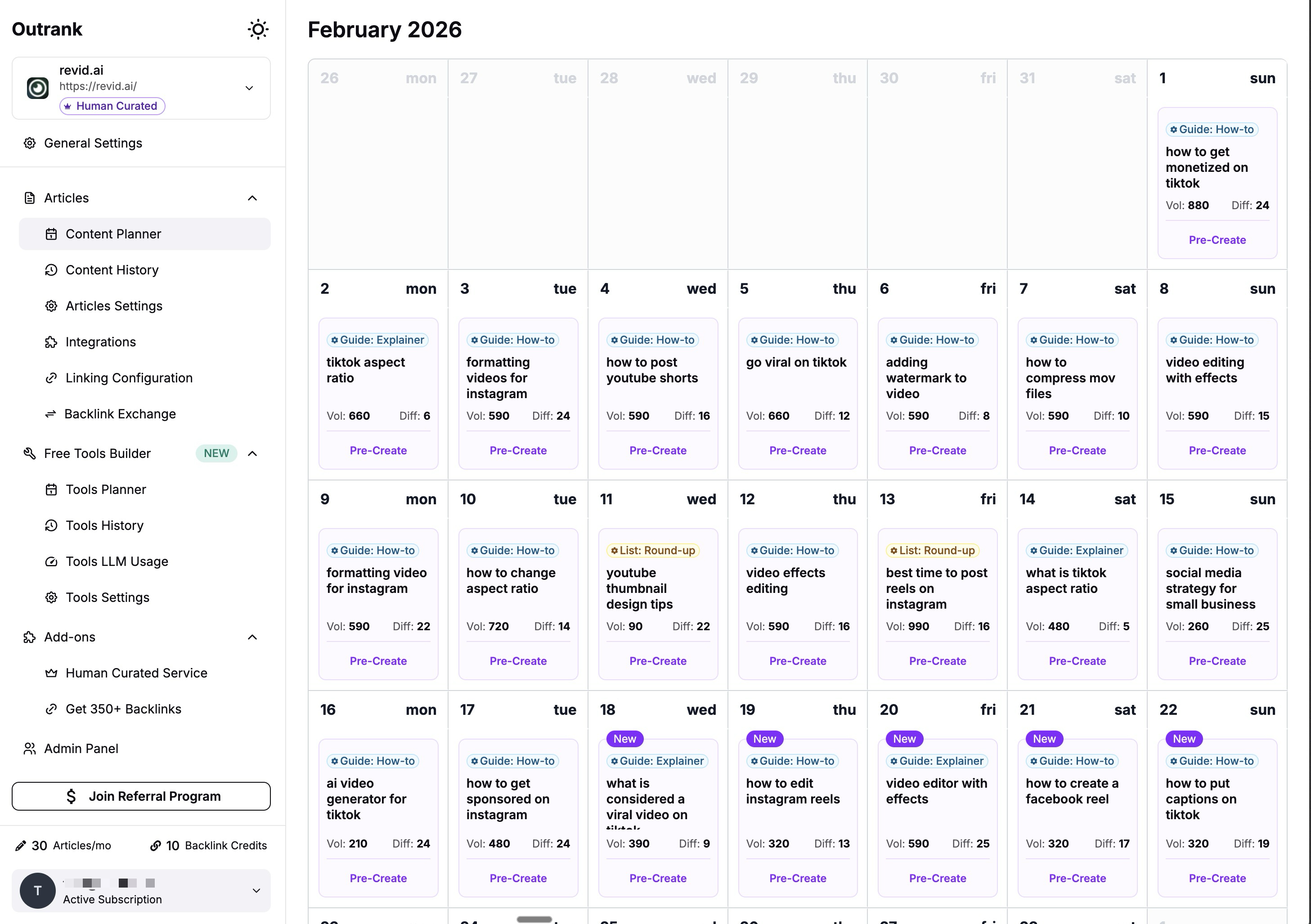Open Integrations page
This screenshot has height=924, width=1311.
(100, 342)
